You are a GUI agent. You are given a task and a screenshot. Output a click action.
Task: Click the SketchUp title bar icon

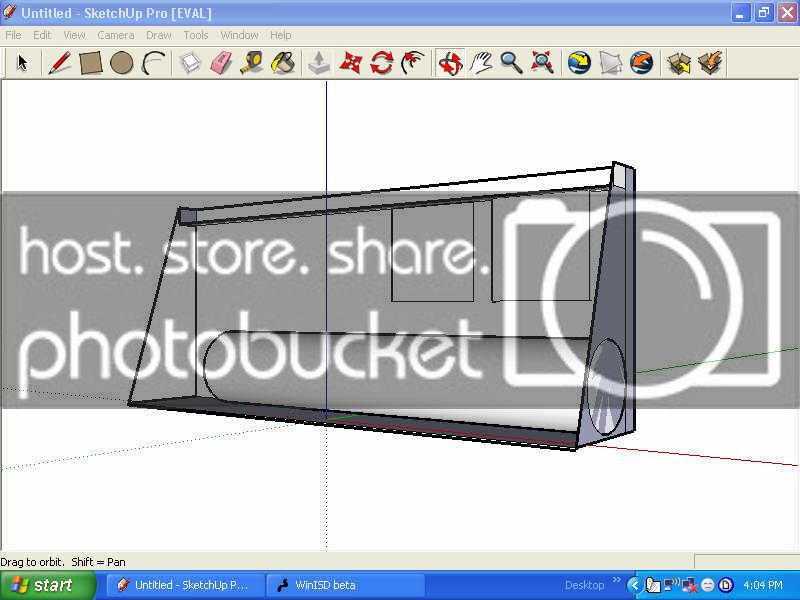(x=9, y=12)
